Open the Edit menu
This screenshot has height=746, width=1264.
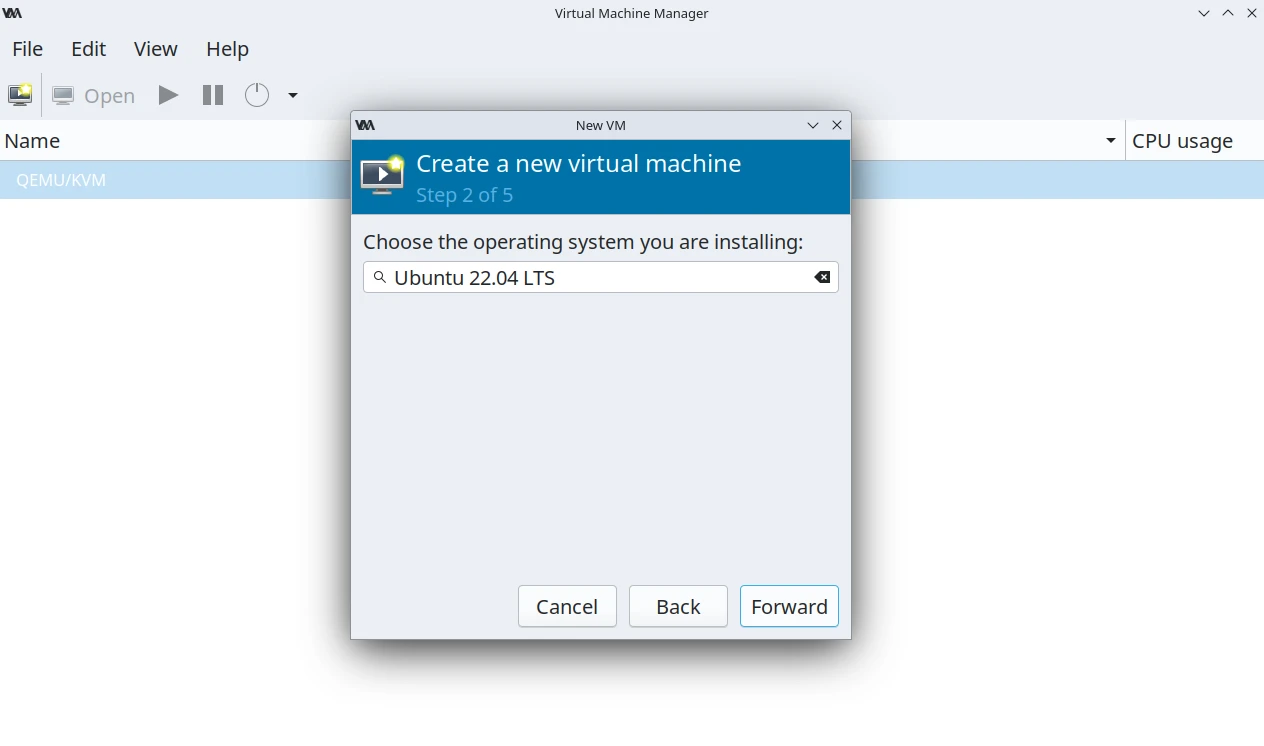click(88, 49)
